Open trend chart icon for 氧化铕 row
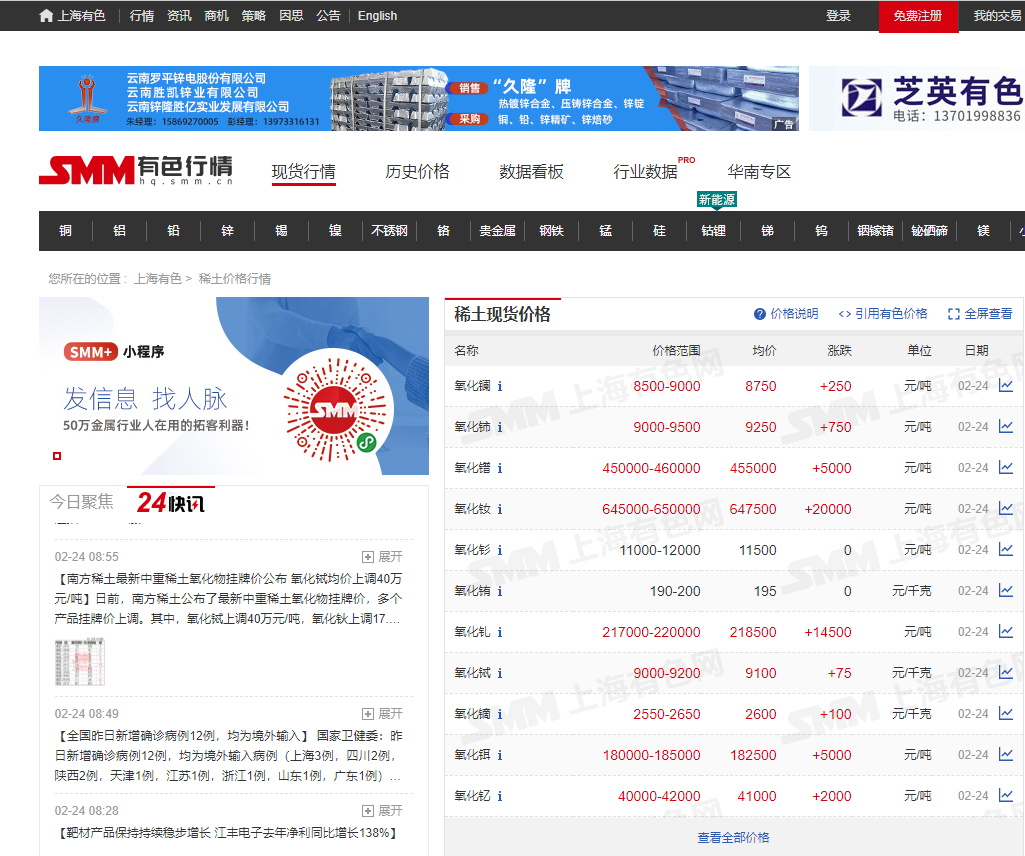This screenshot has height=856, width=1025. point(1006,591)
